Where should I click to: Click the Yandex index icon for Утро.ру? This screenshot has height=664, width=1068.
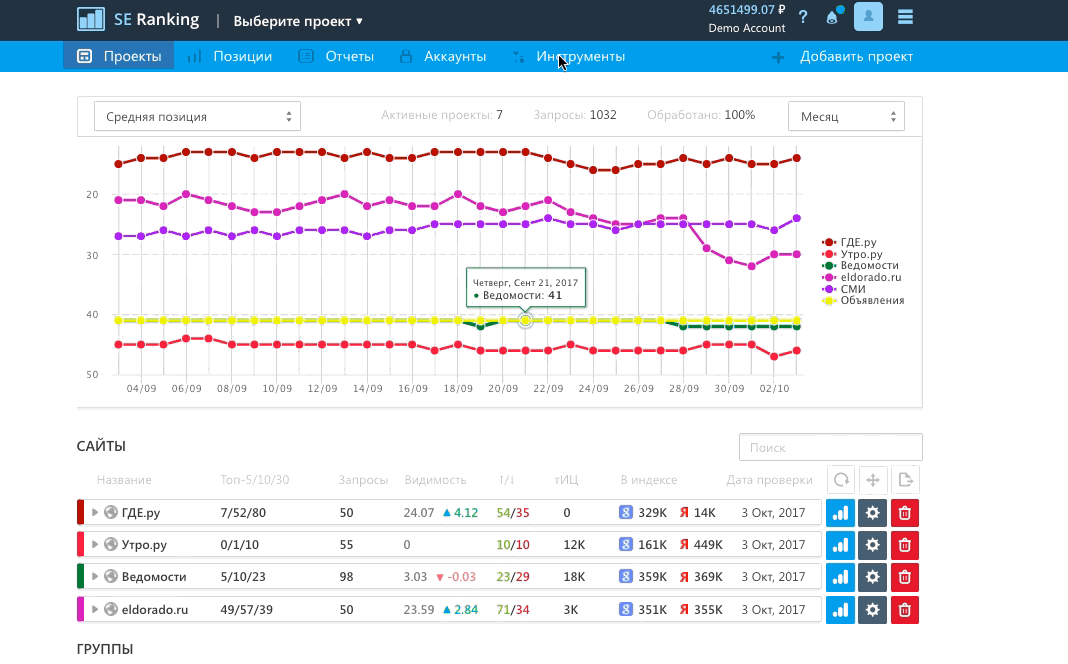[x=684, y=545]
